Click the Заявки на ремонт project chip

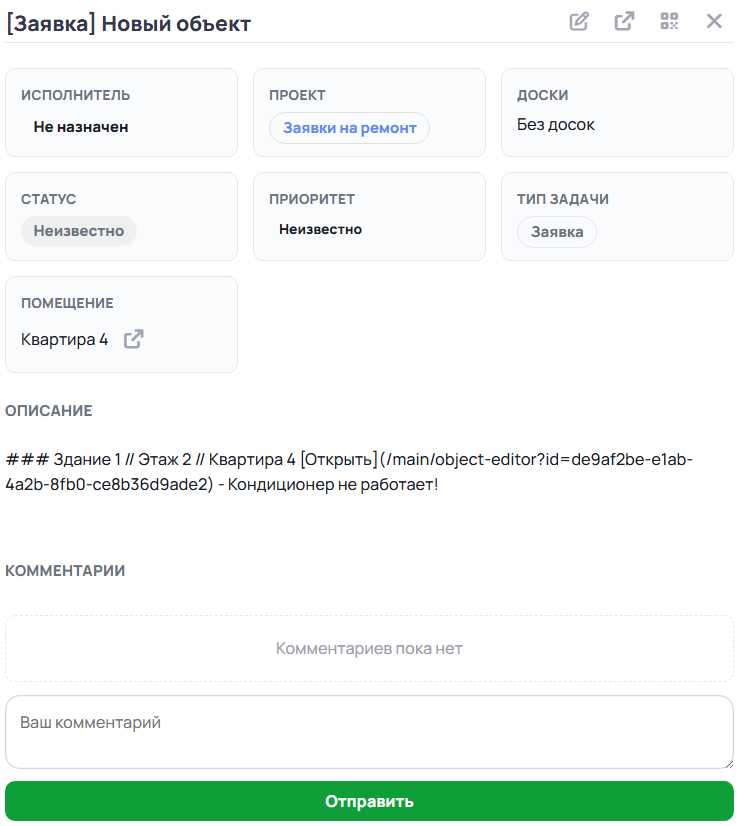tap(349, 128)
